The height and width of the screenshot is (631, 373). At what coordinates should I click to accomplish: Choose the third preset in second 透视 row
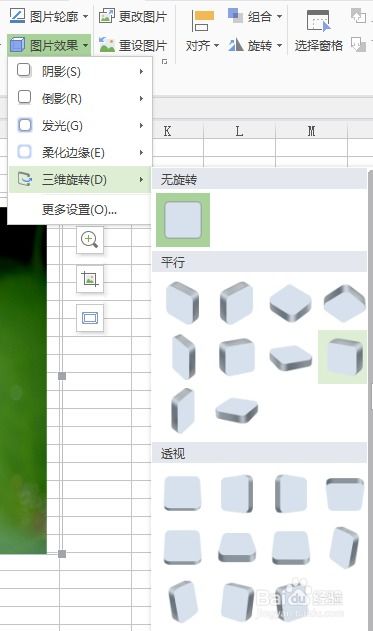[x=291, y=547]
